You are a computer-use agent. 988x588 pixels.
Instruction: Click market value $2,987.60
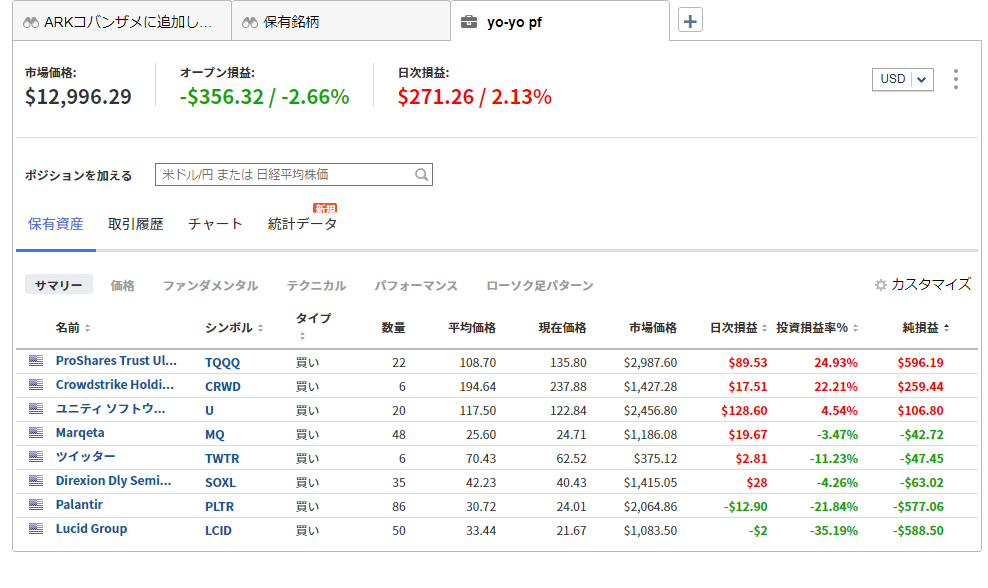[650, 362]
